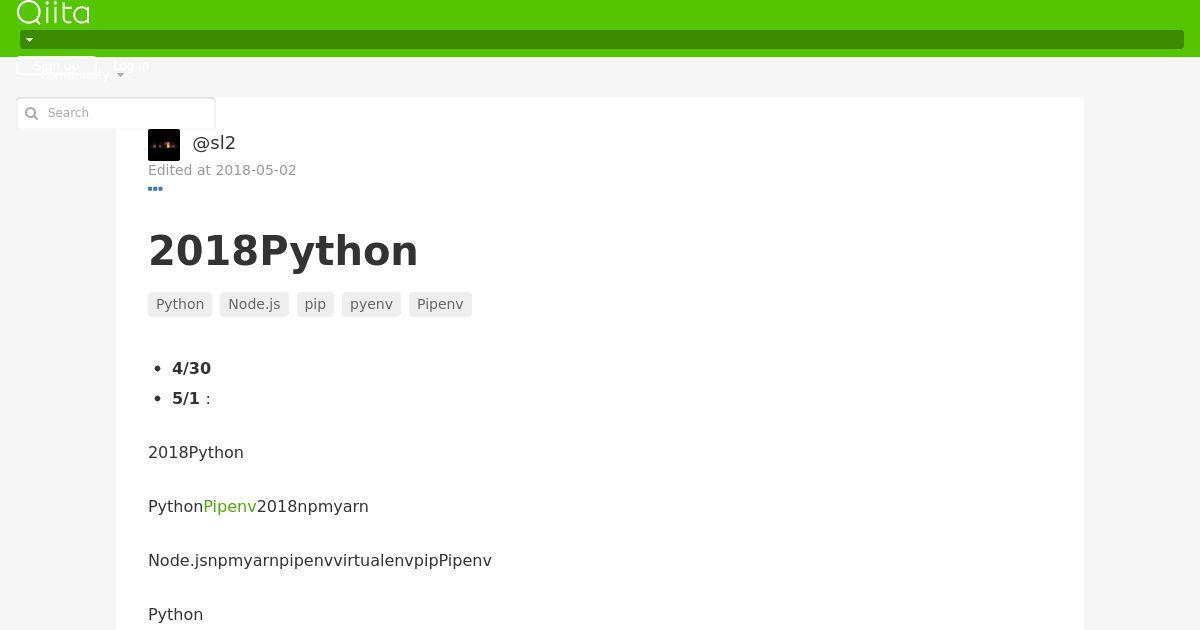
Task: Open the three-dots menu under author
Action: 155,188
